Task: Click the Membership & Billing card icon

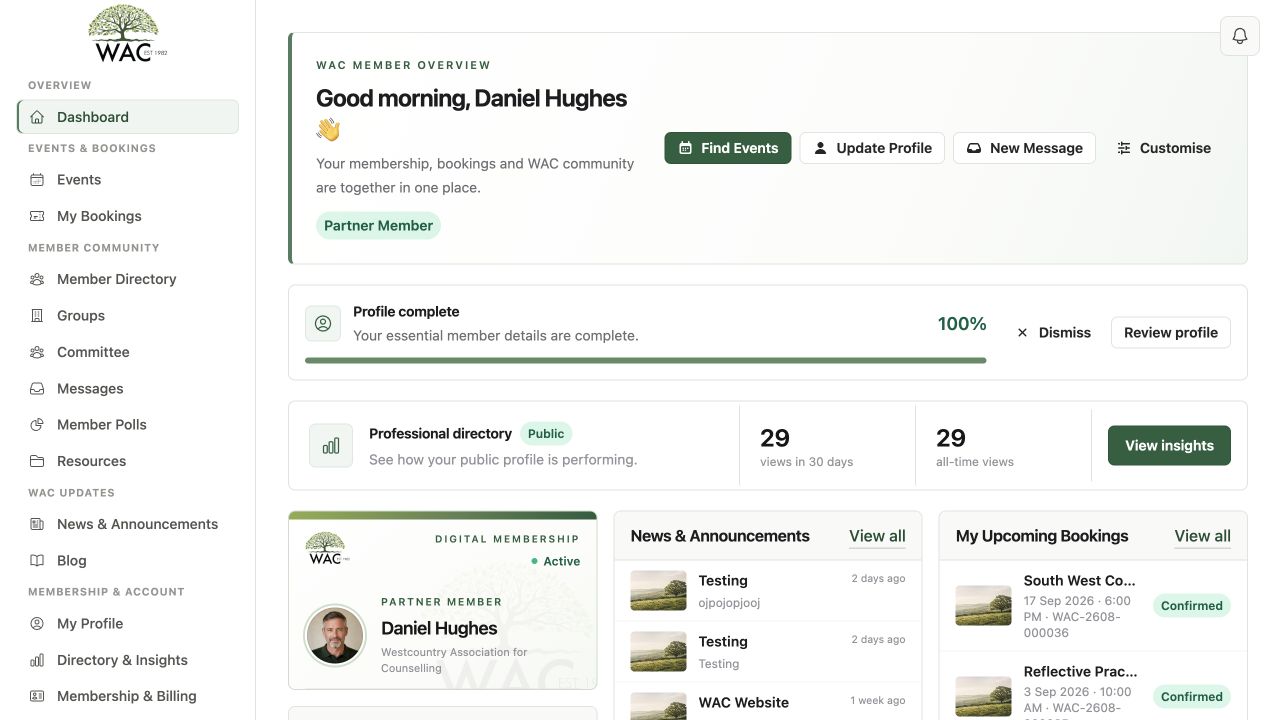Action: [37, 696]
